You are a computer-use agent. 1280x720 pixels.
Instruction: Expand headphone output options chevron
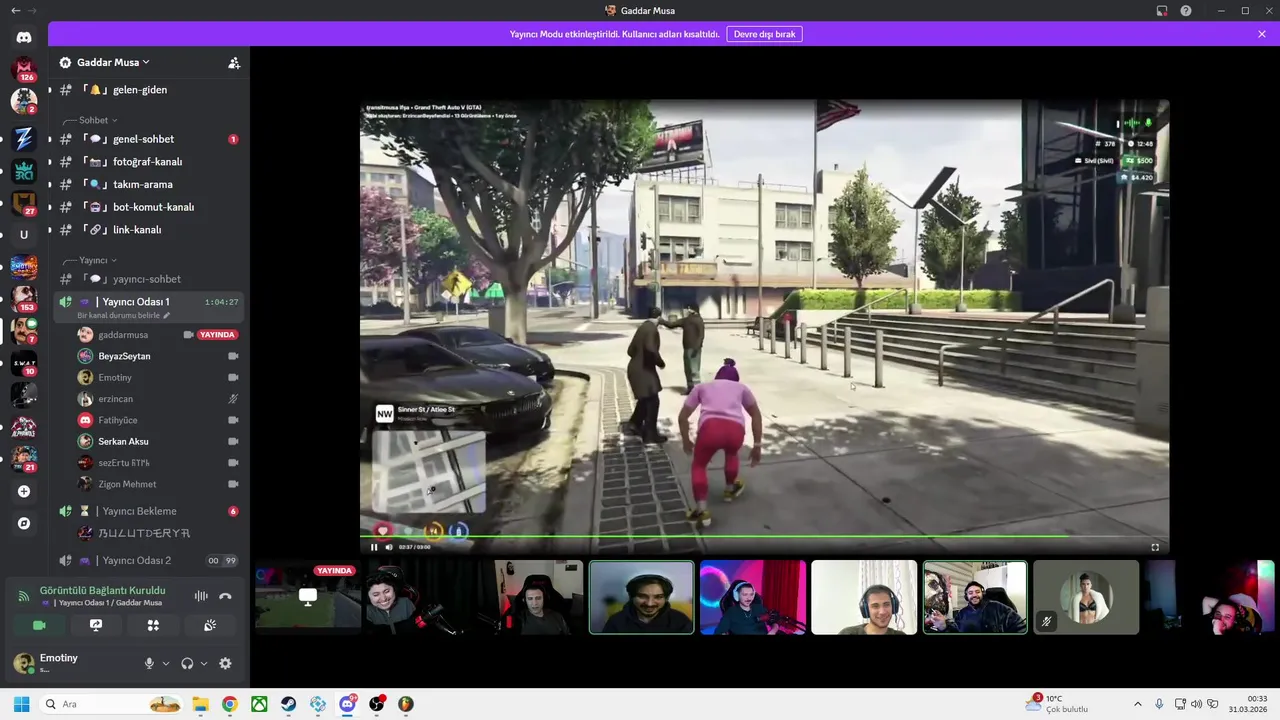point(204,663)
